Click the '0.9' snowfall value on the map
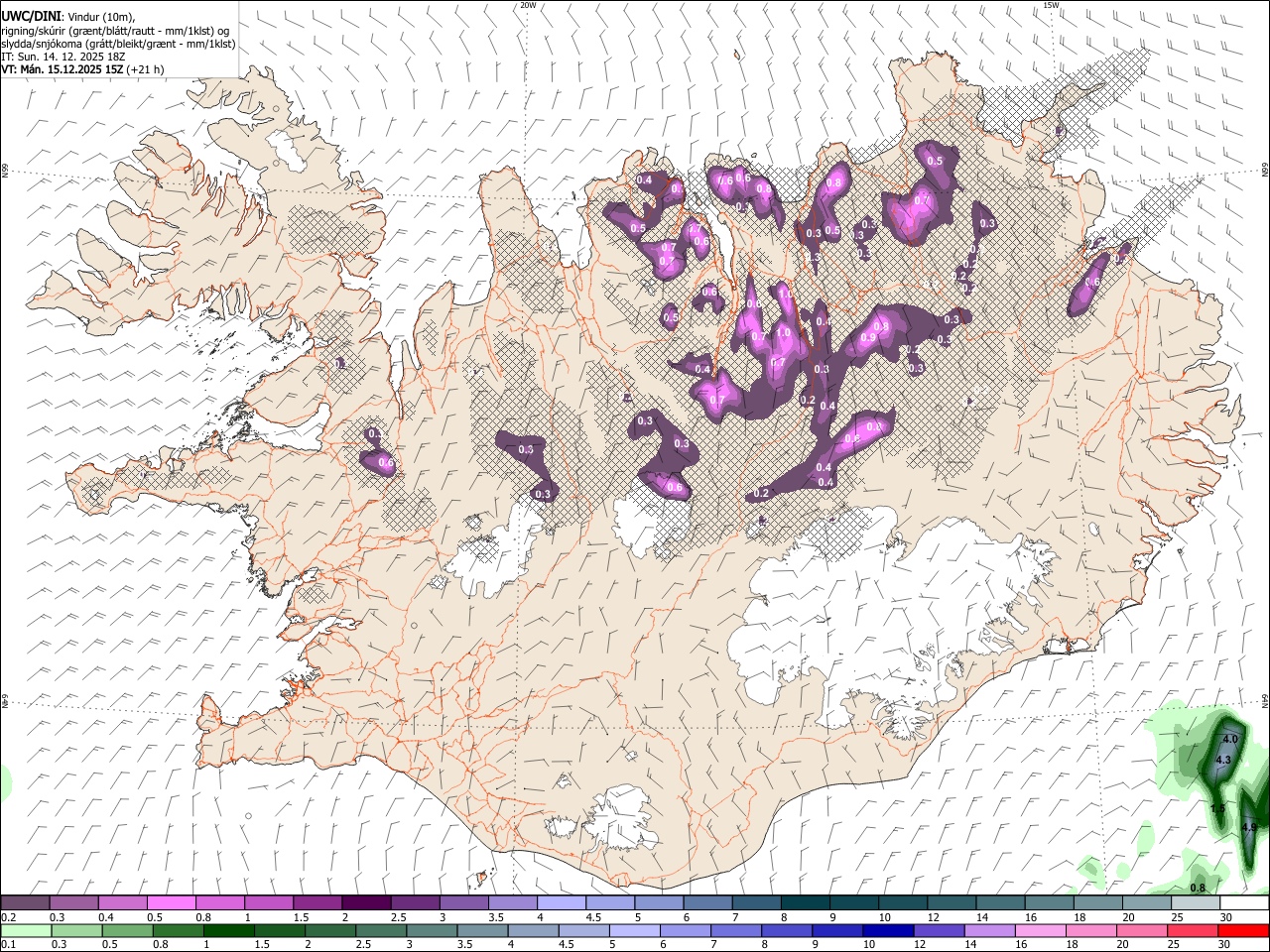Screen dimensions: 1270x952 tap(868, 338)
